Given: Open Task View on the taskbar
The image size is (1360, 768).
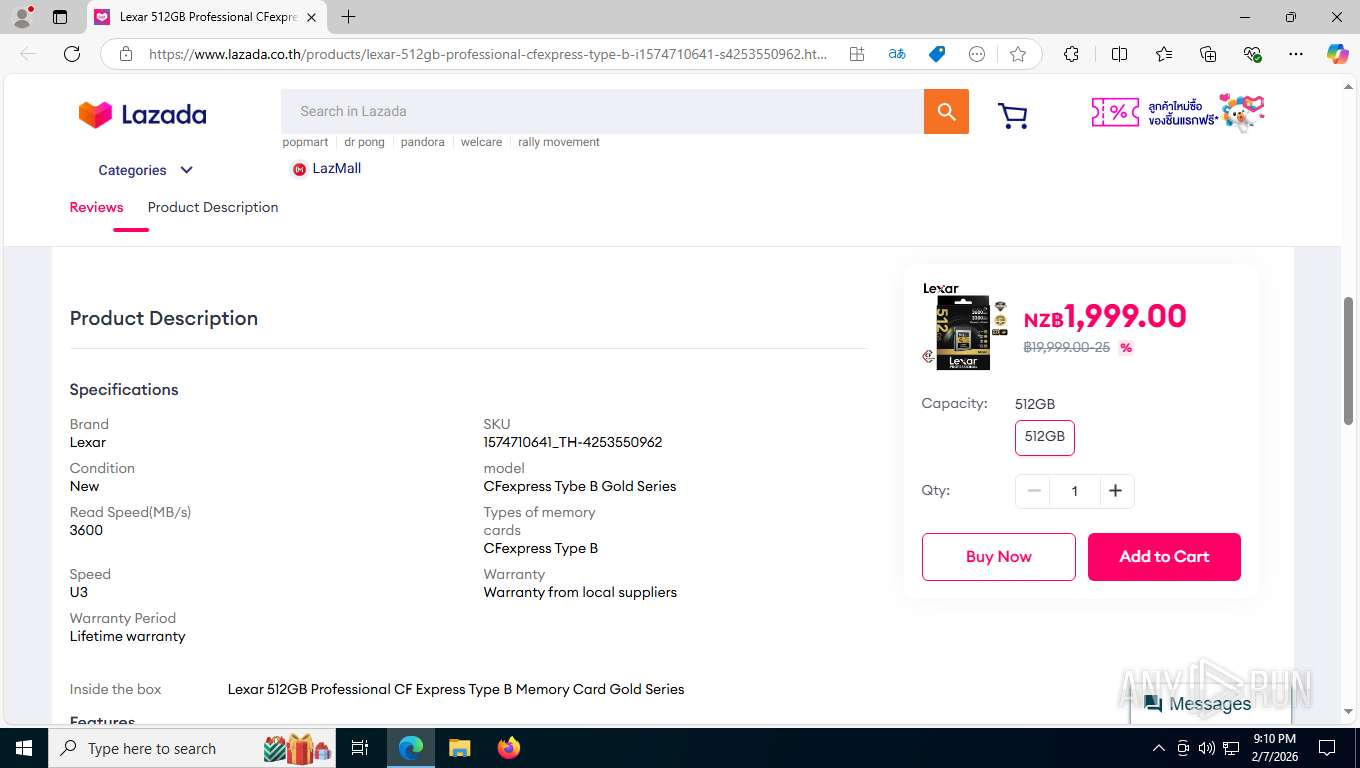Looking at the screenshot, I should point(360,748).
